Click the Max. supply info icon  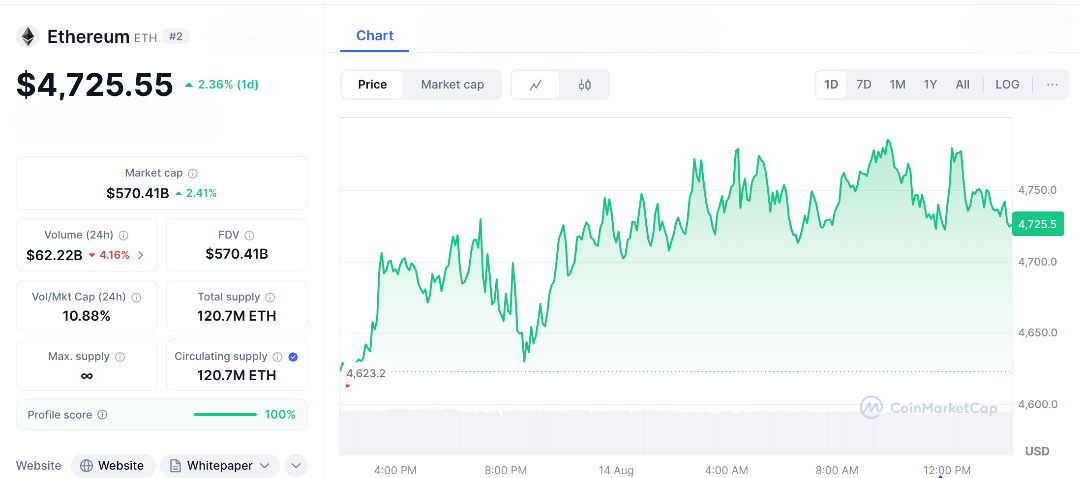pos(120,357)
